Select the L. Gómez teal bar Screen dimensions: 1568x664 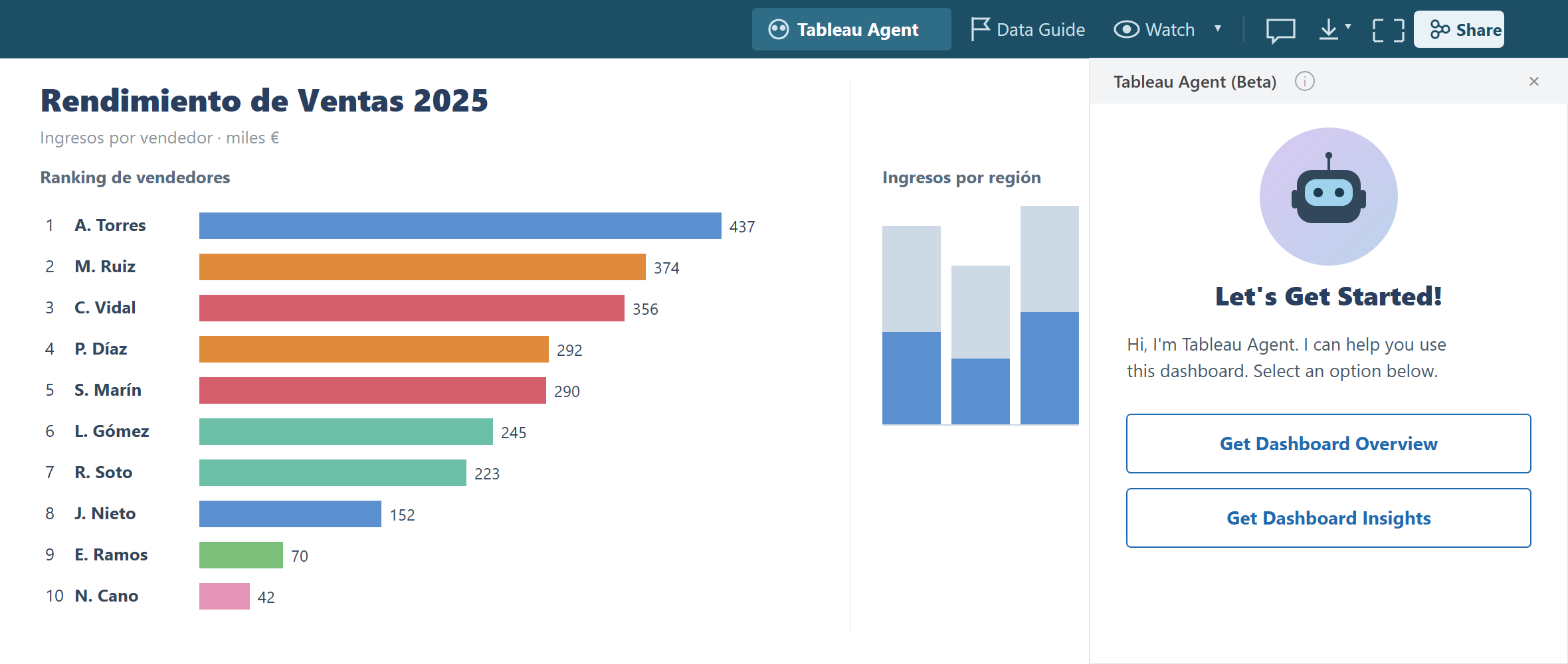pyautogui.click(x=346, y=432)
